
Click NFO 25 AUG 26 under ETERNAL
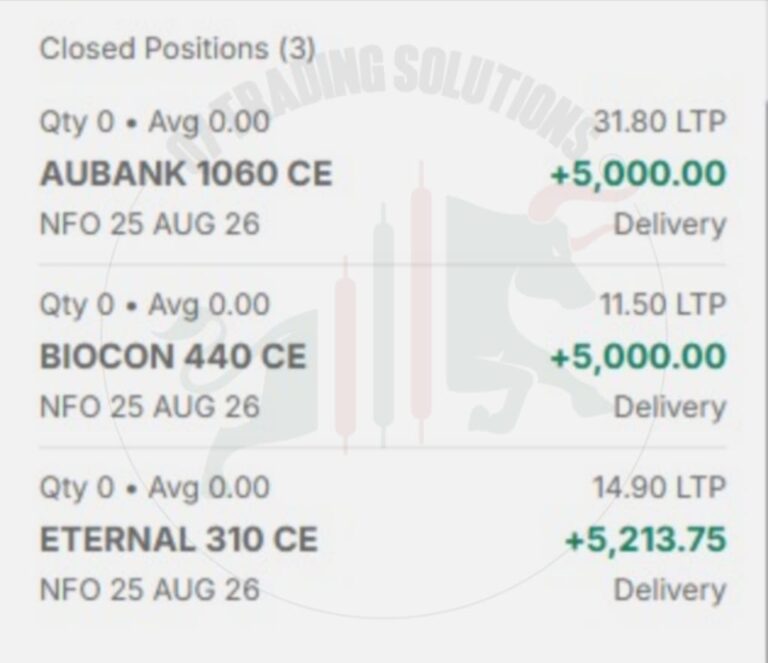point(149,590)
